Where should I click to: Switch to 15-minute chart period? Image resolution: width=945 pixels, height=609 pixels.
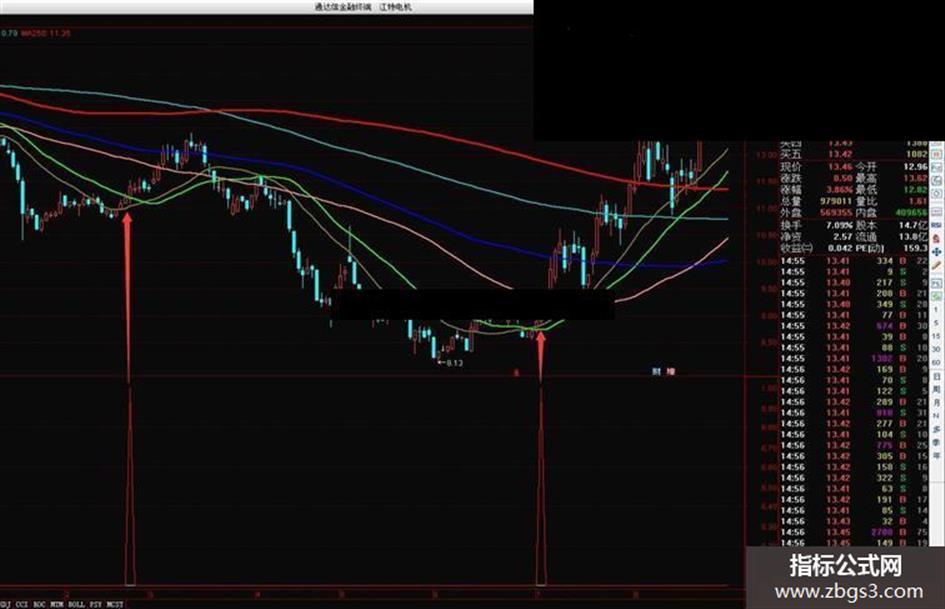click(936, 336)
